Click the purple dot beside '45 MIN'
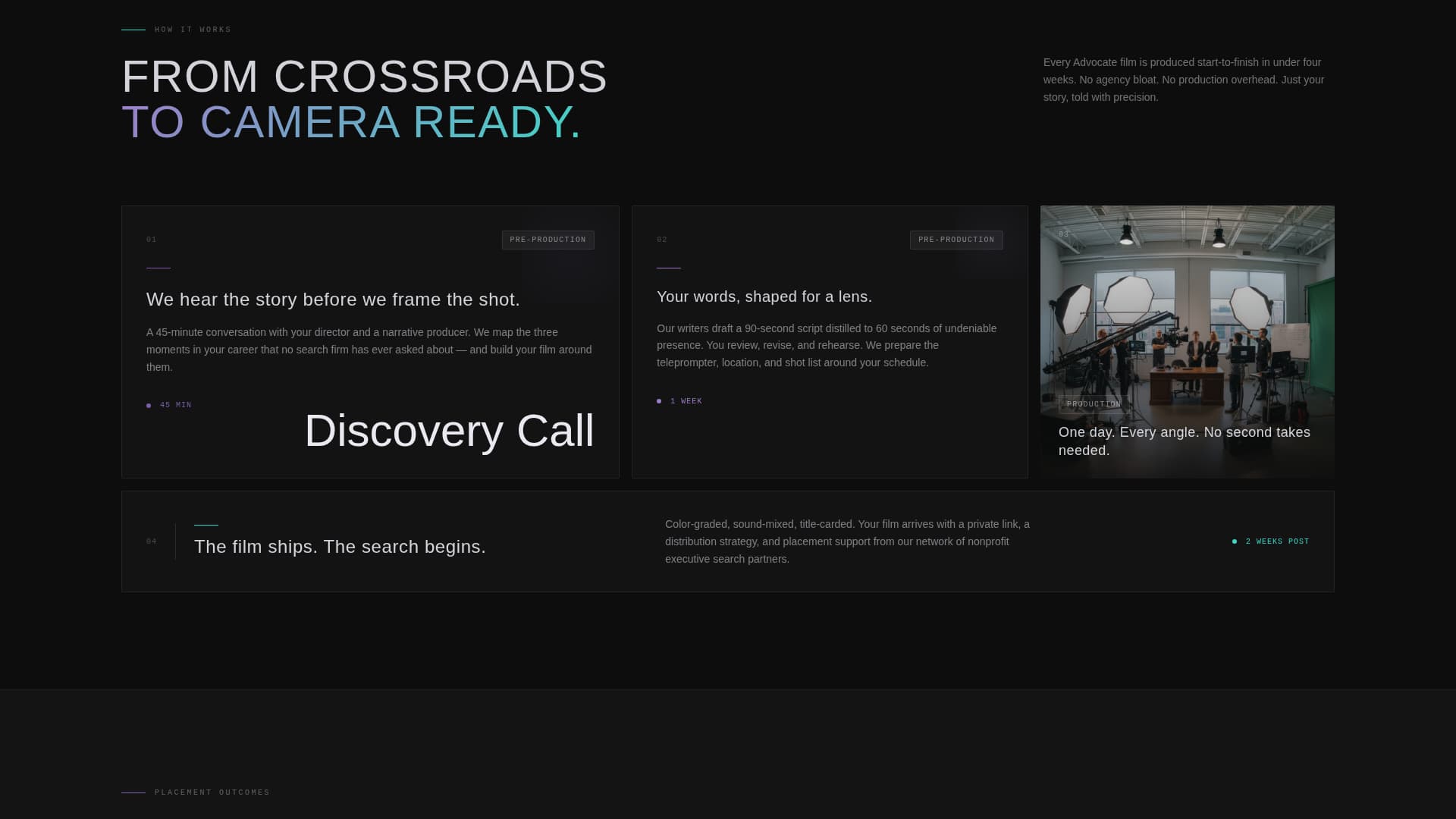1456x819 pixels. click(149, 406)
